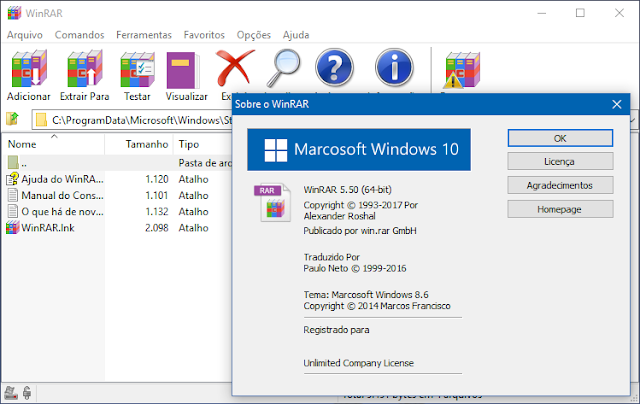The image size is (640, 404).
Task: Close the Sobre o WinRAR dialog
Action: tap(617, 104)
